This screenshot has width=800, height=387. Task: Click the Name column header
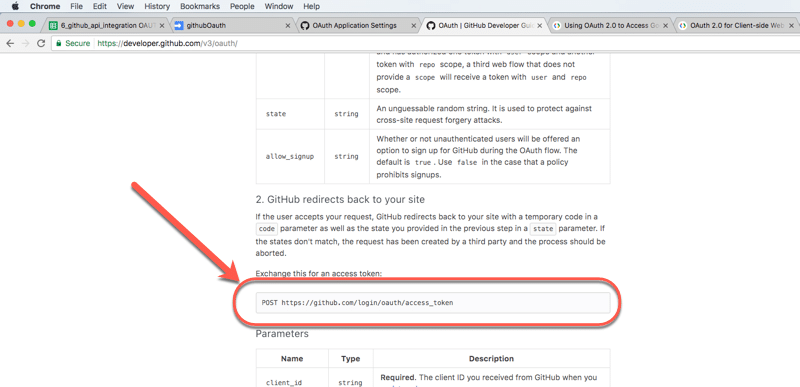click(x=292, y=358)
